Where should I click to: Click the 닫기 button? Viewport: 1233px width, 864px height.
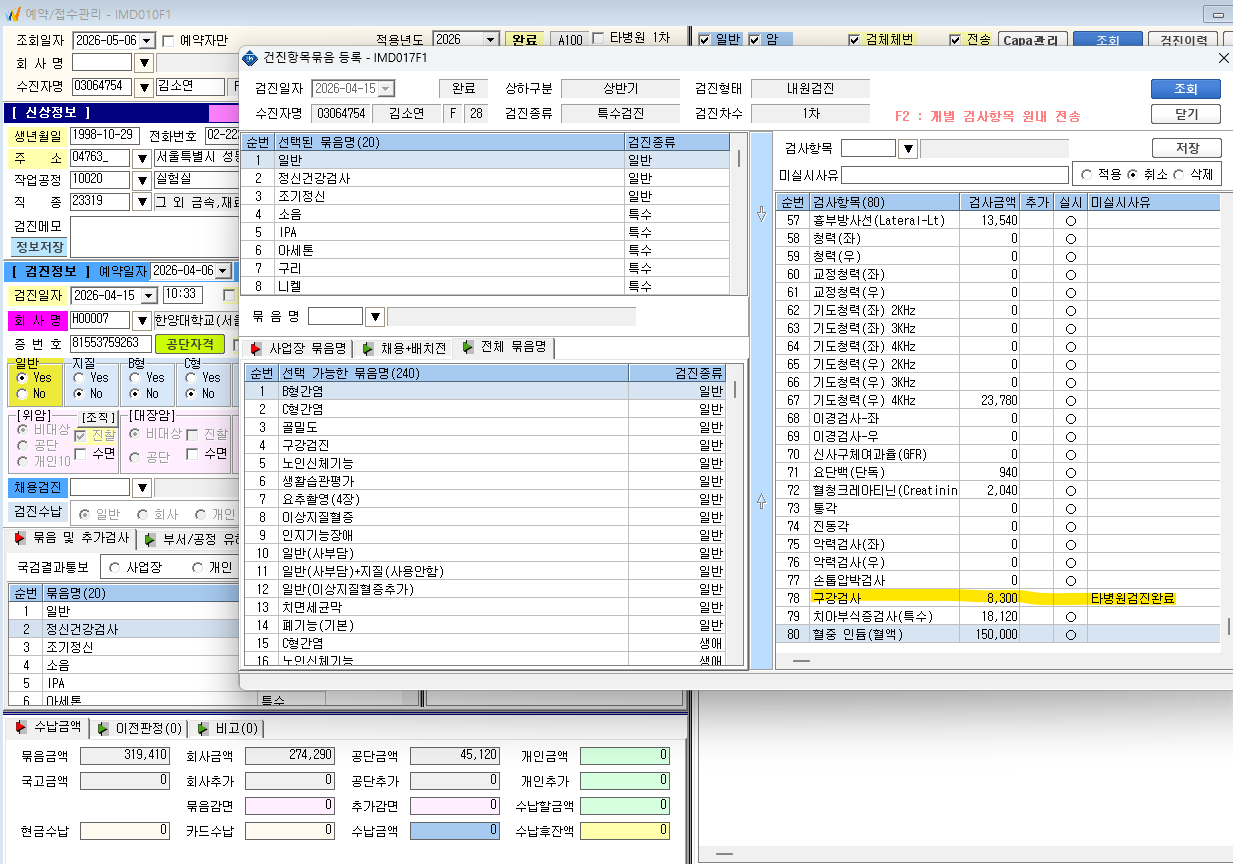(x=1186, y=114)
